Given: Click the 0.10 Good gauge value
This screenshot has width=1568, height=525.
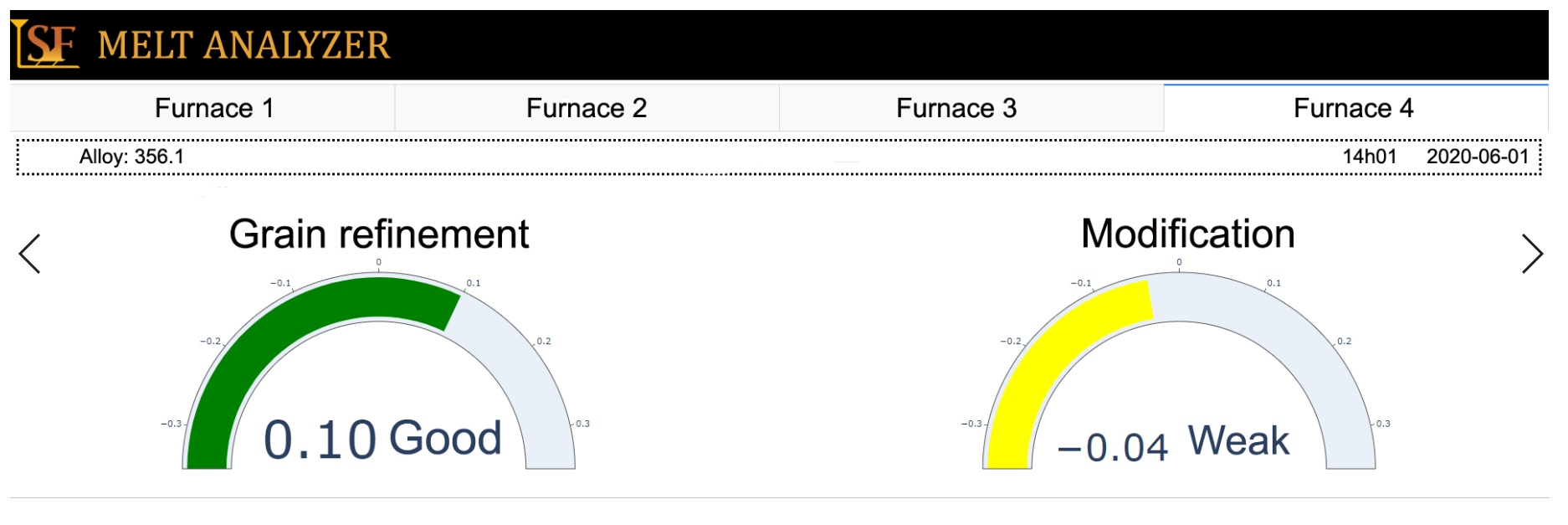Looking at the screenshot, I should tap(382, 439).
